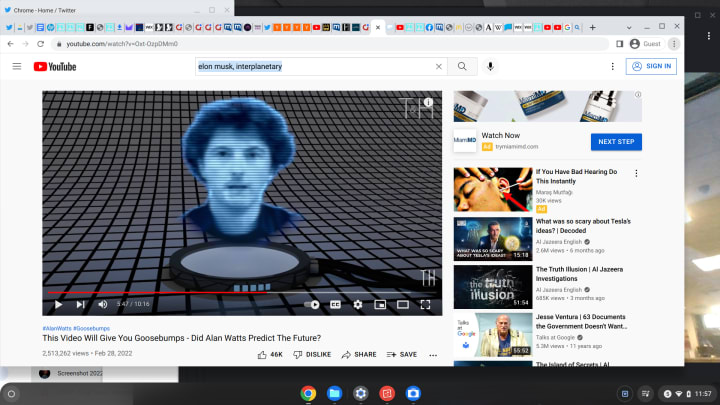Open the Bad Hearing ad thumbnail
720x405 pixels.
[x=493, y=190]
